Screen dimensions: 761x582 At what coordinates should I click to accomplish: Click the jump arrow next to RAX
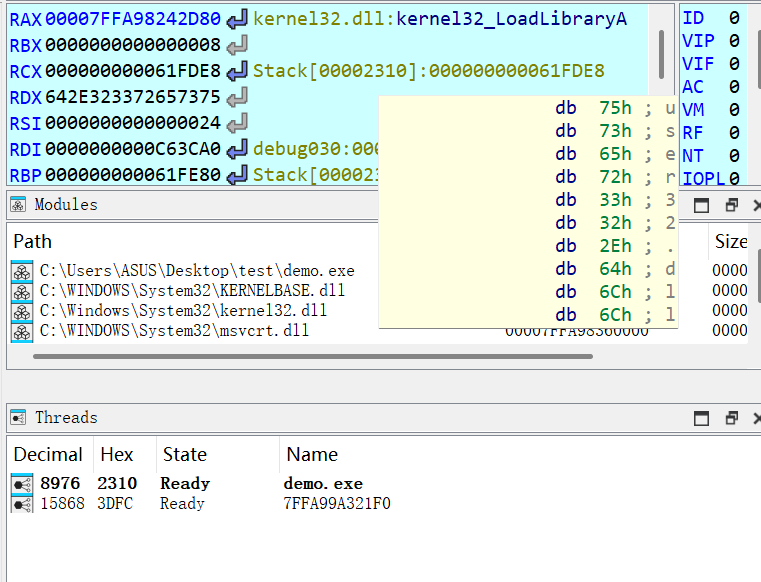[236, 19]
